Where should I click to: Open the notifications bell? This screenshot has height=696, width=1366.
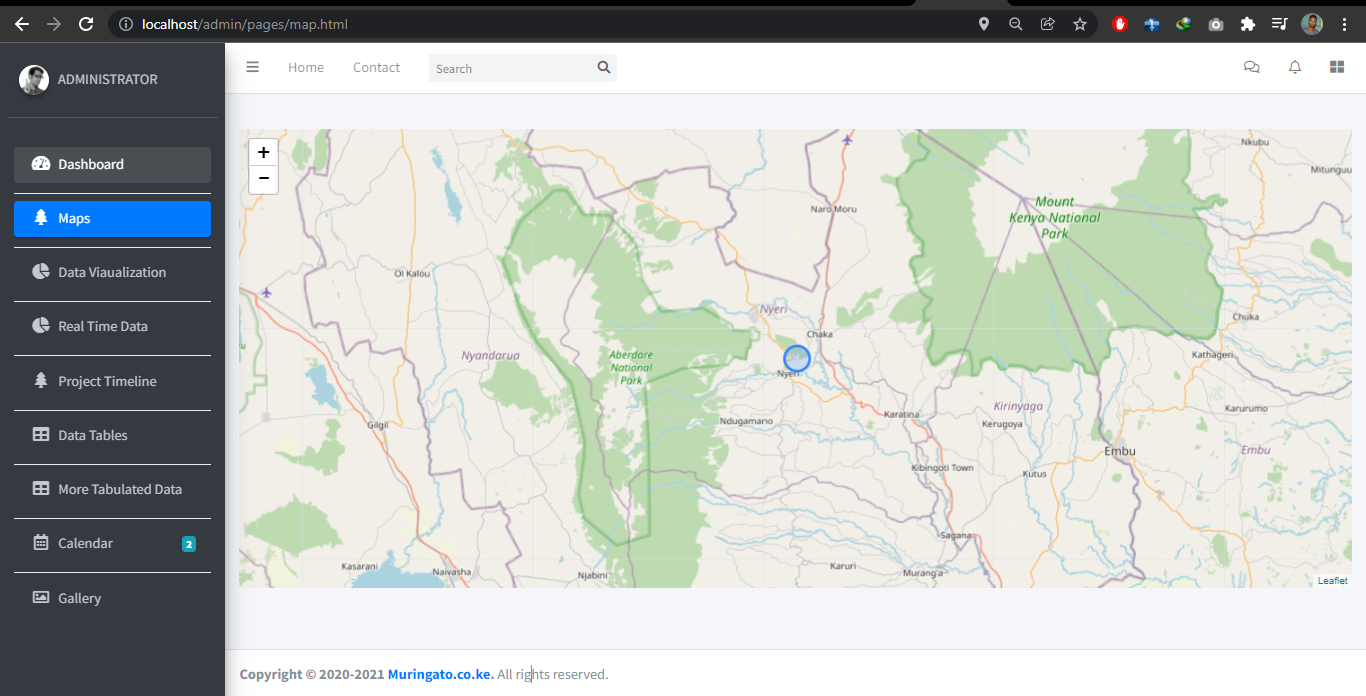pyautogui.click(x=1294, y=67)
